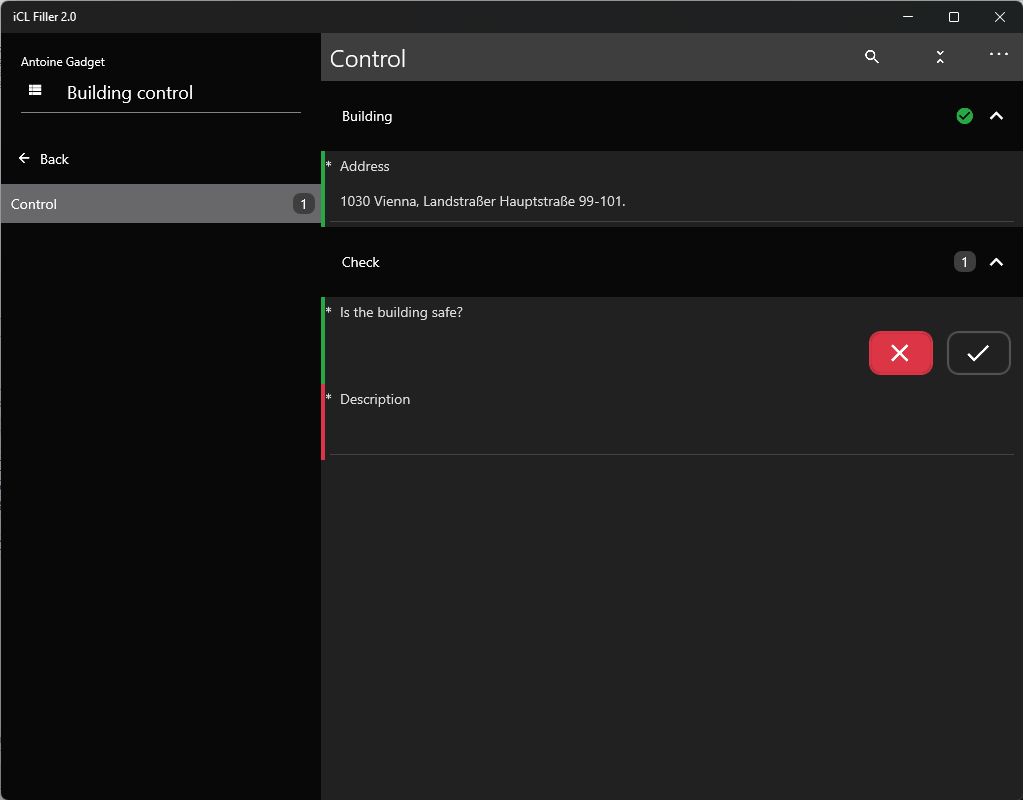Click the count badge in Check header

pyautogui.click(x=964, y=262)
